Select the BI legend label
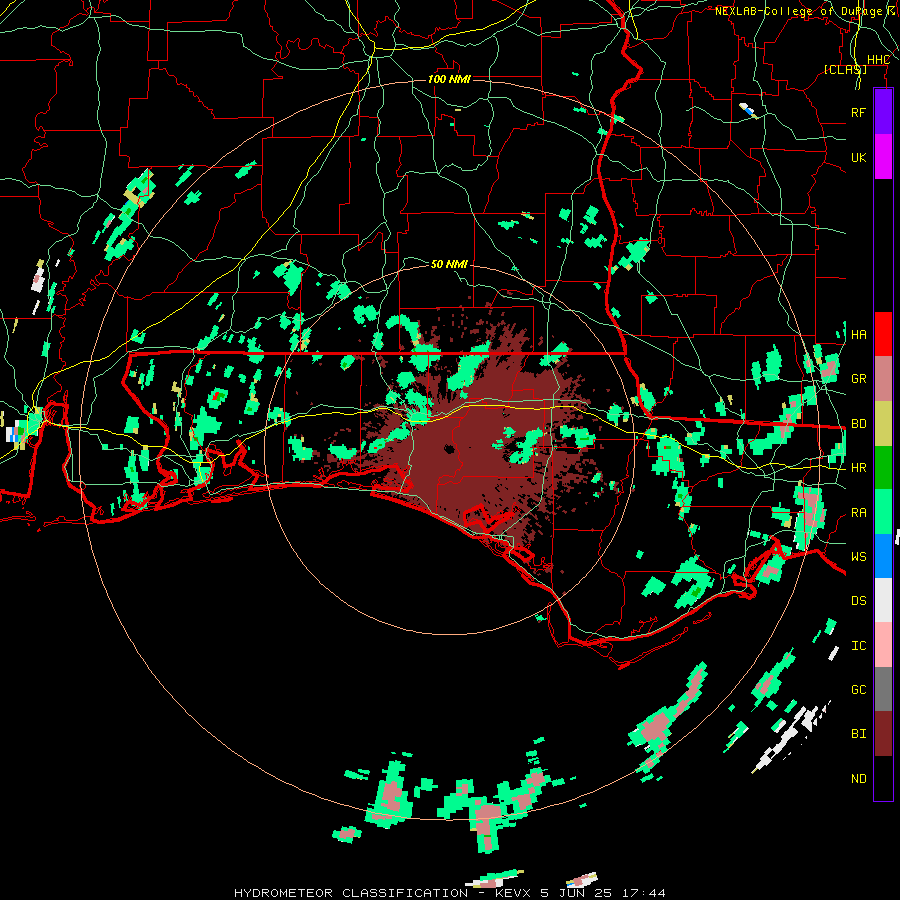 [858, 734]
